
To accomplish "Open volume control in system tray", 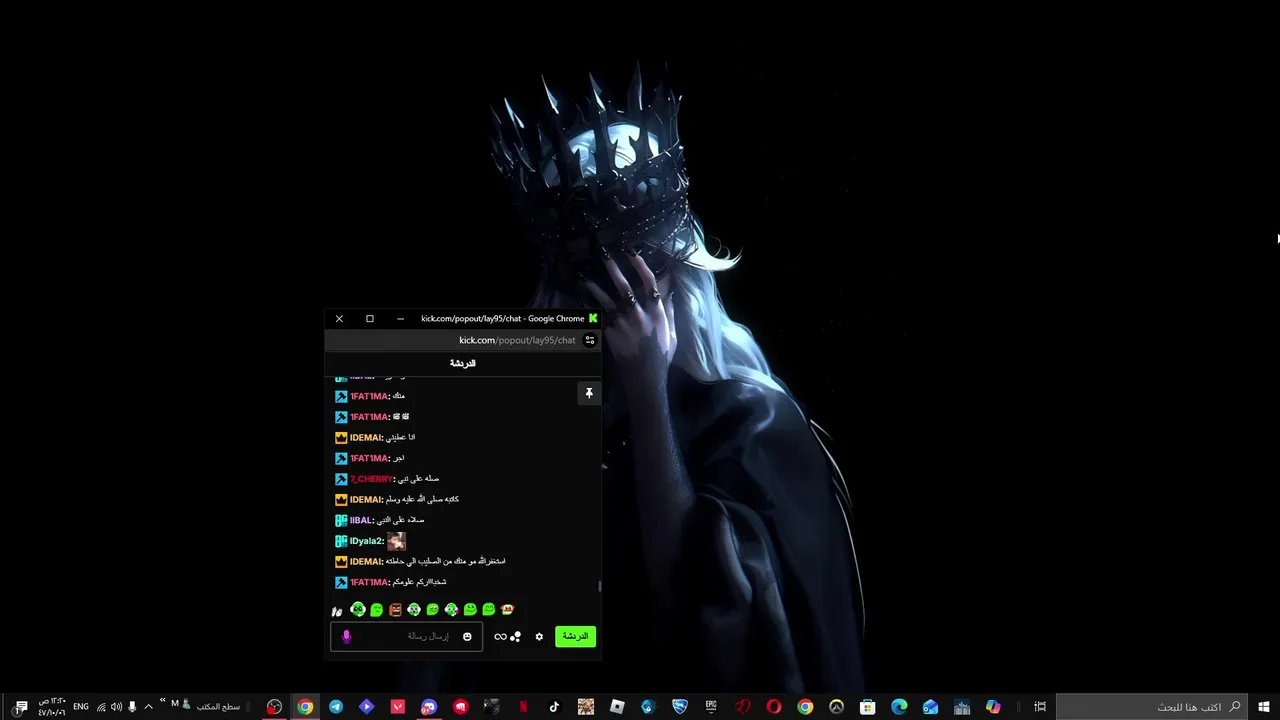I will tap(116, 707).
